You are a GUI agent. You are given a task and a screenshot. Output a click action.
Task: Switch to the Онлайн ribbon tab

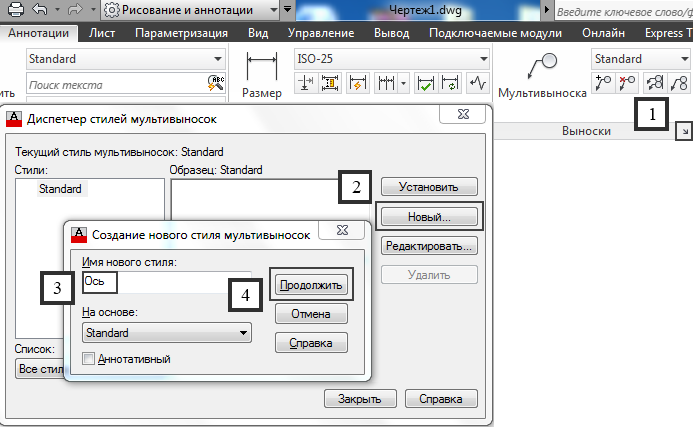click(603, 33)
